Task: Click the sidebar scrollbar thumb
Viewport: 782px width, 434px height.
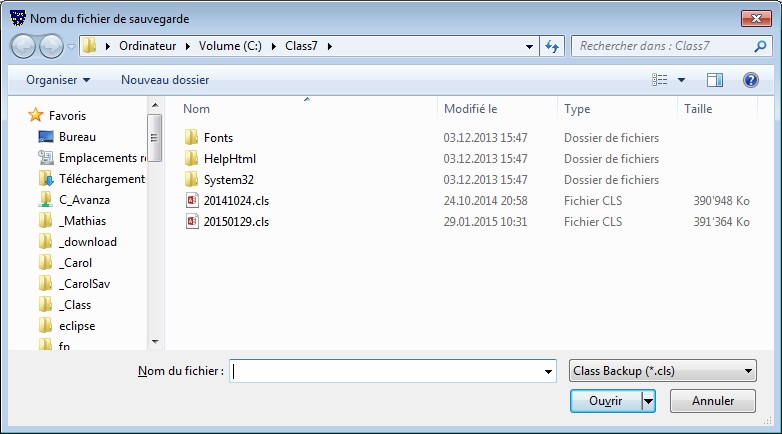Action: 155,138
